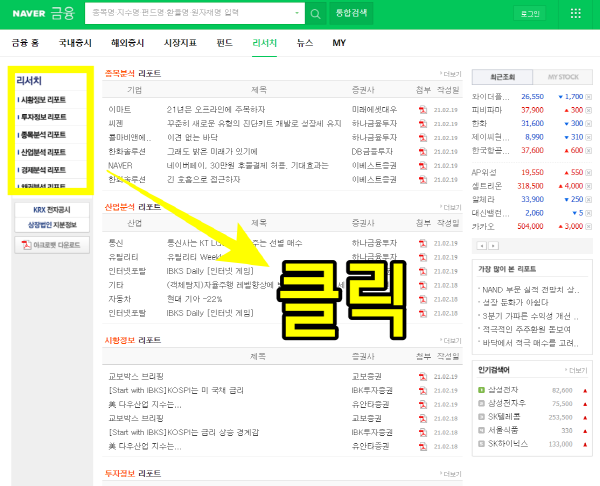Open PDF for 교보박스 브리핑 dated 21.02.18
The width and height of the screenshot is (600, 486).
point(422,419)
